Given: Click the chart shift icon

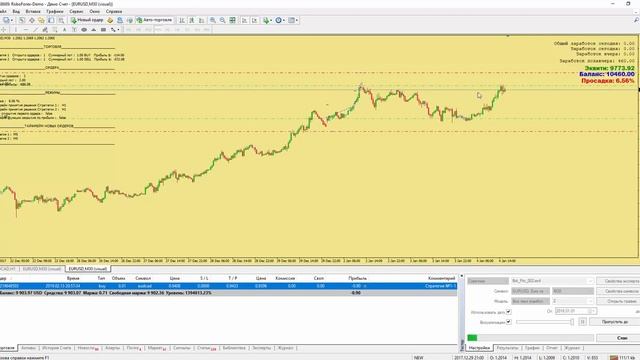Looking at the screenshot, I should coord(254,20).
